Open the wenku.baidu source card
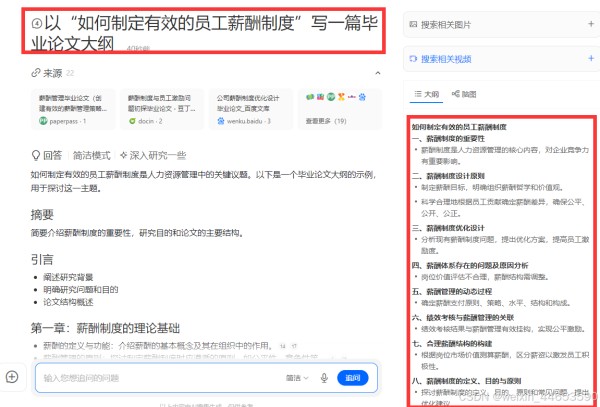 251,109
